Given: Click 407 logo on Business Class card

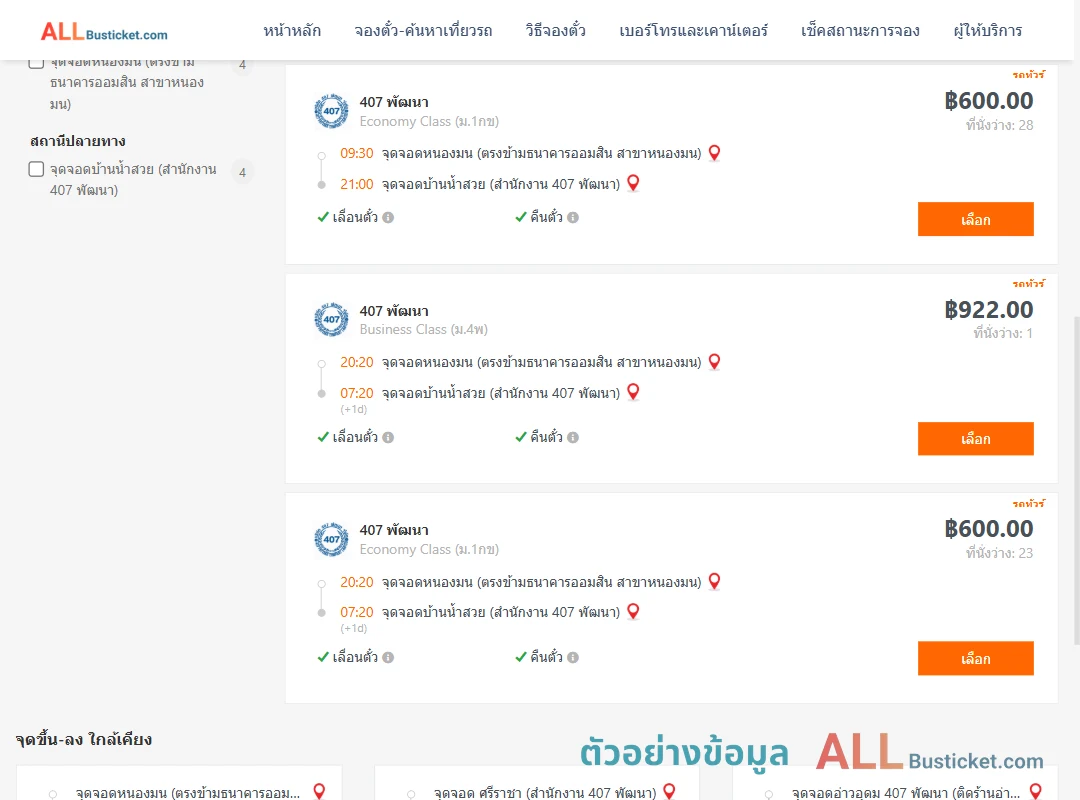Looking at the screenshot, I should point(331,319).
